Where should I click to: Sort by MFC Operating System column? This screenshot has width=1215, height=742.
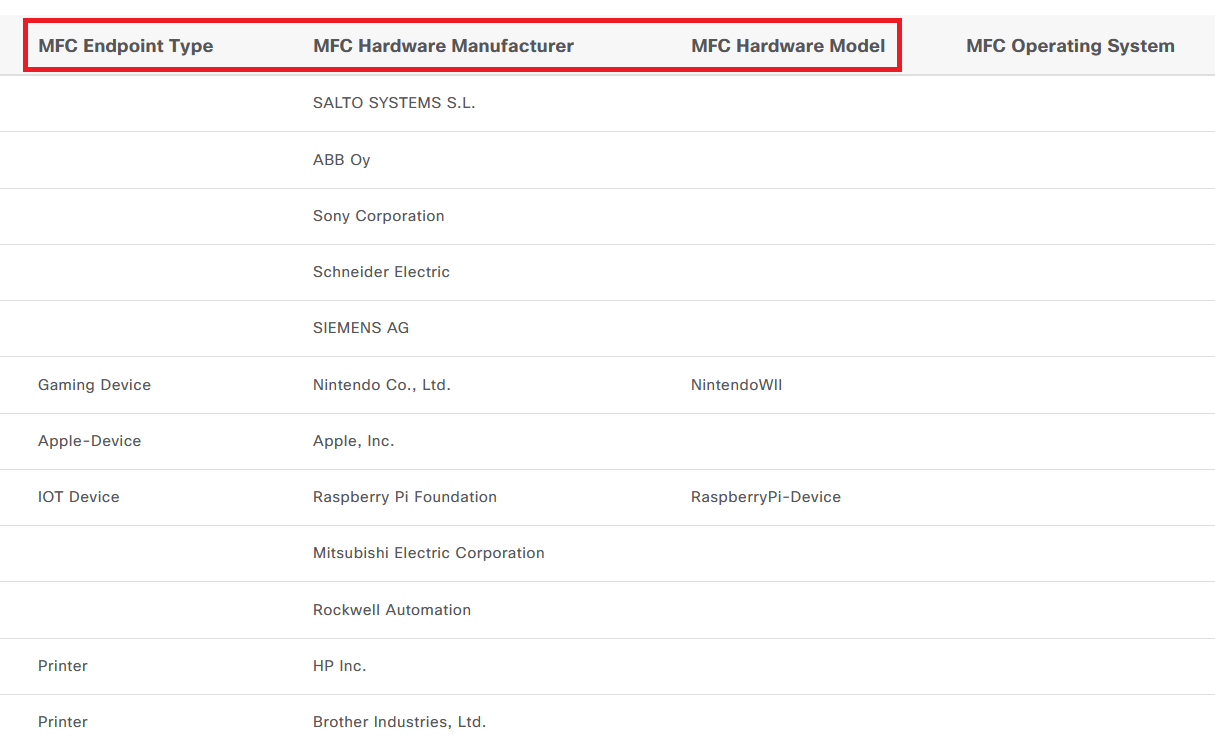1070,45
